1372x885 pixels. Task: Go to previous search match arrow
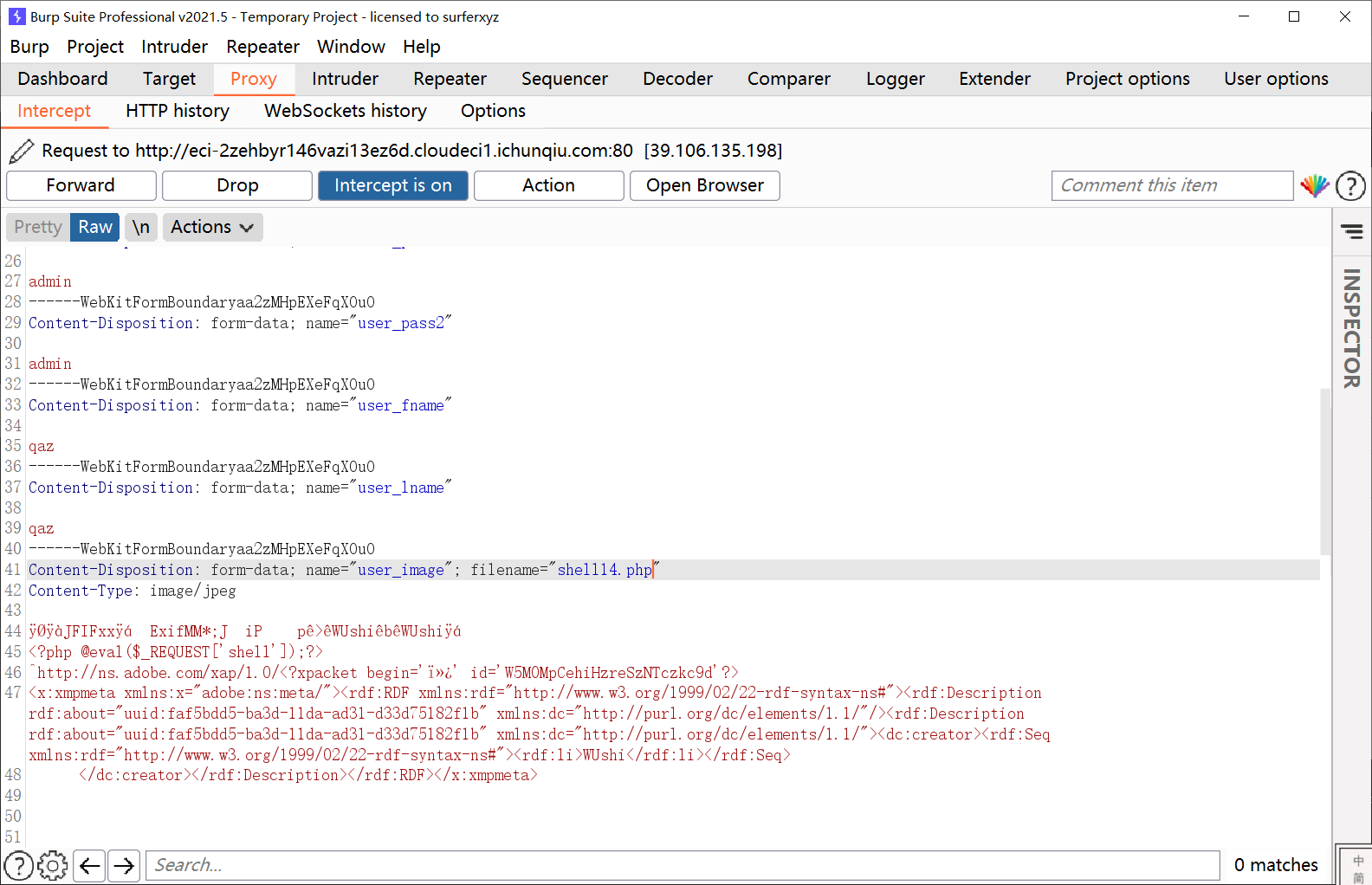tap(90, 865)
